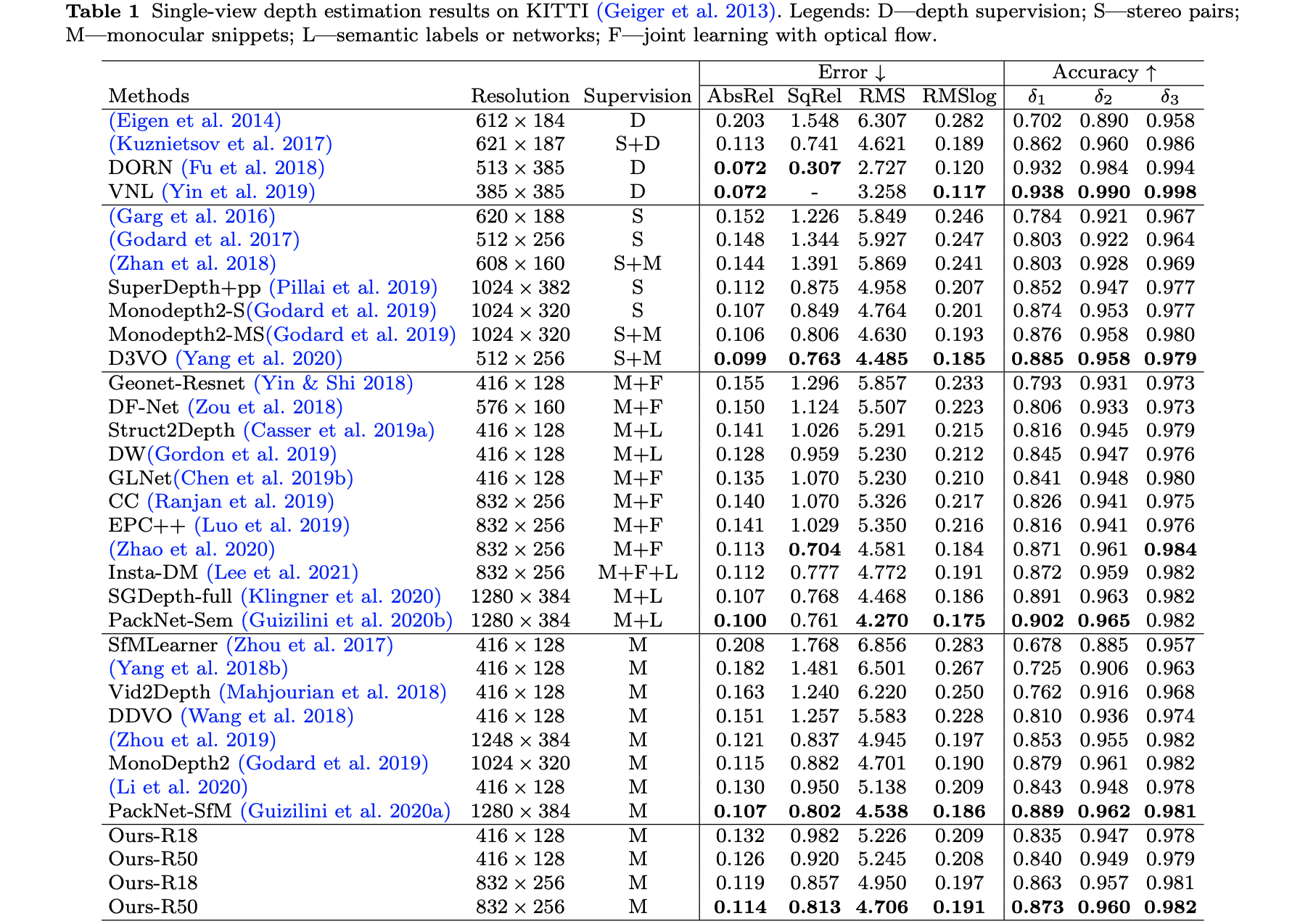
Task: Click the method name 'SGDepth-full'
Action: 170,597
